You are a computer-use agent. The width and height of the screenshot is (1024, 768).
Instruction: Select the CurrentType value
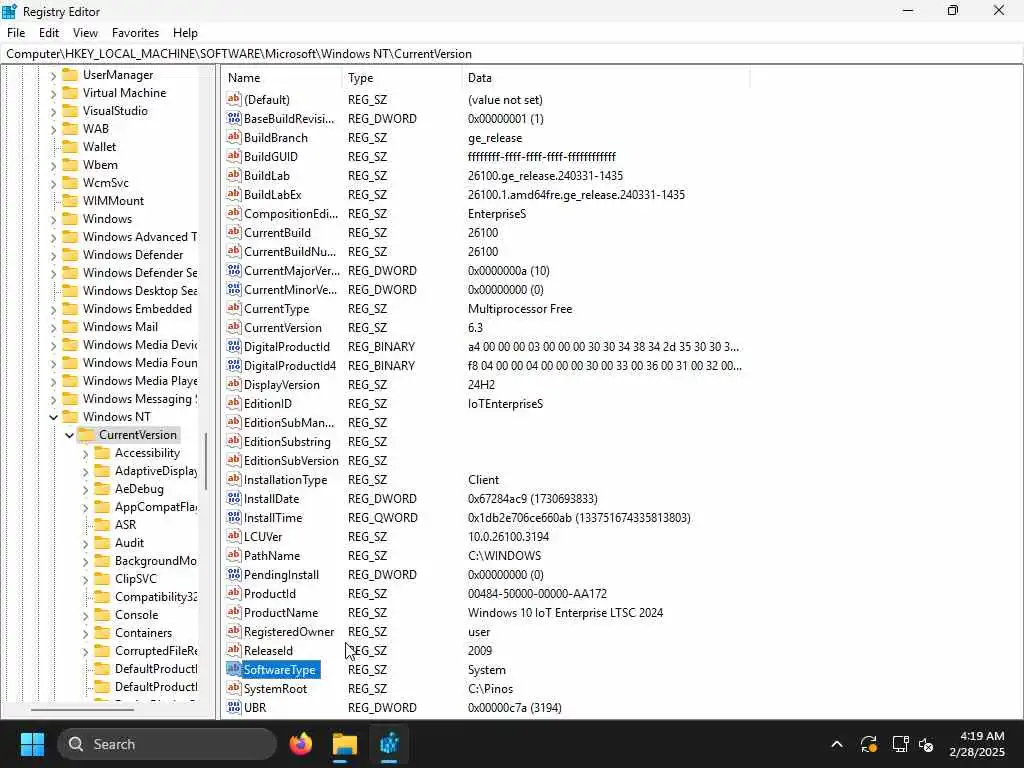(276, 308)
